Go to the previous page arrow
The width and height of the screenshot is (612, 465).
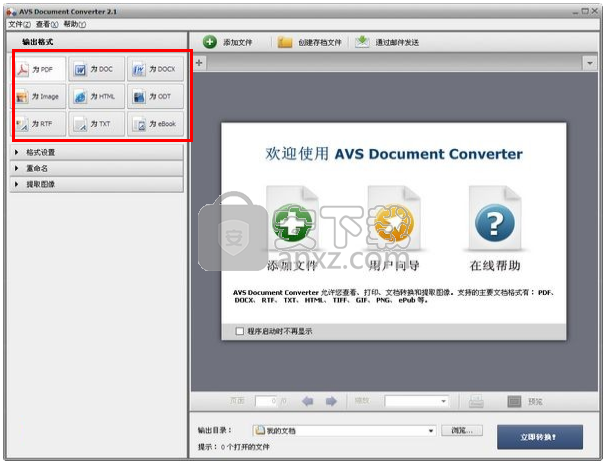(308, 401)
